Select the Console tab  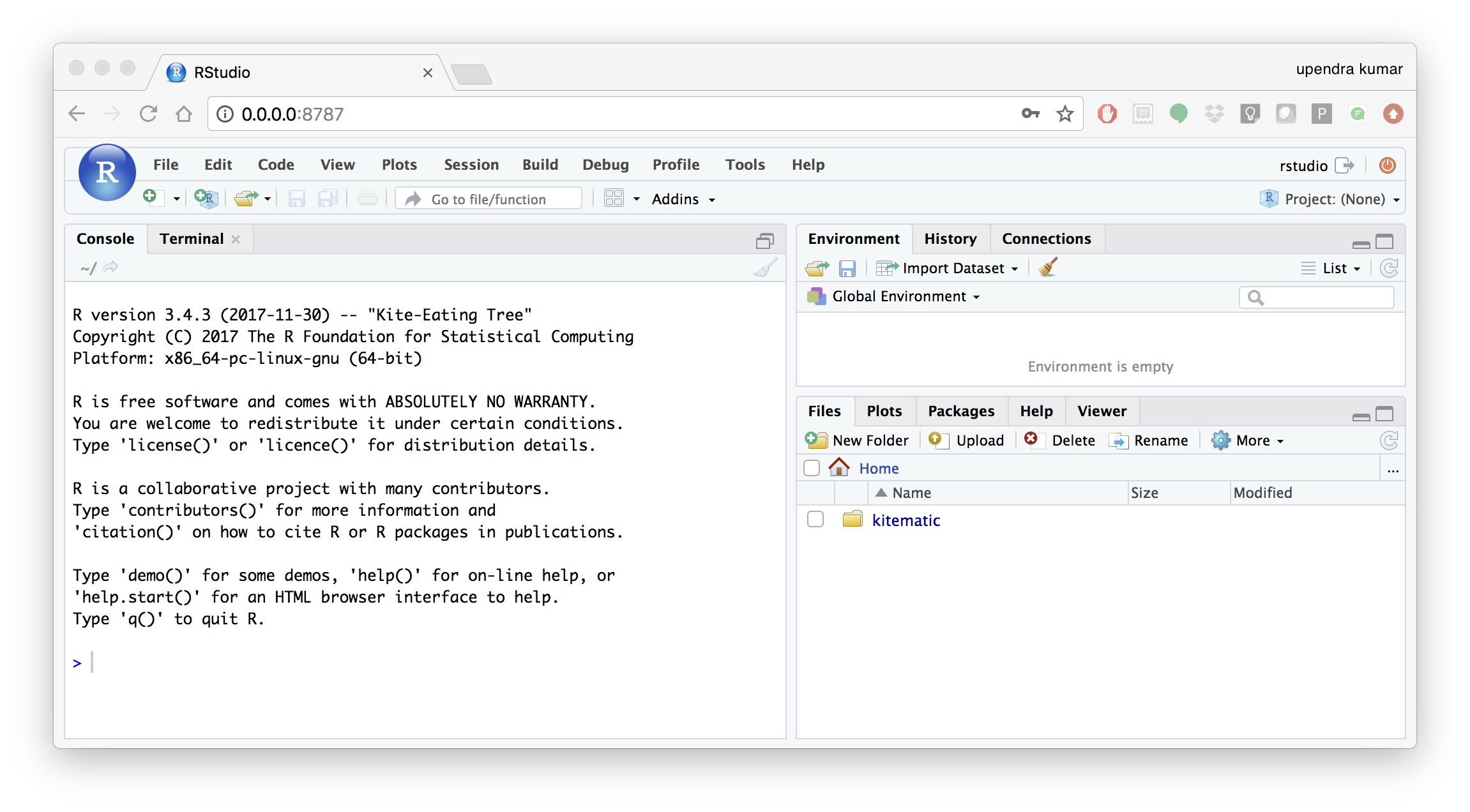pos(105,239)
